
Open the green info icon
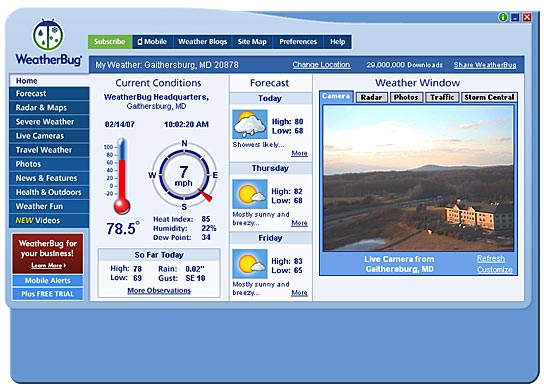[x=503, y=17]
